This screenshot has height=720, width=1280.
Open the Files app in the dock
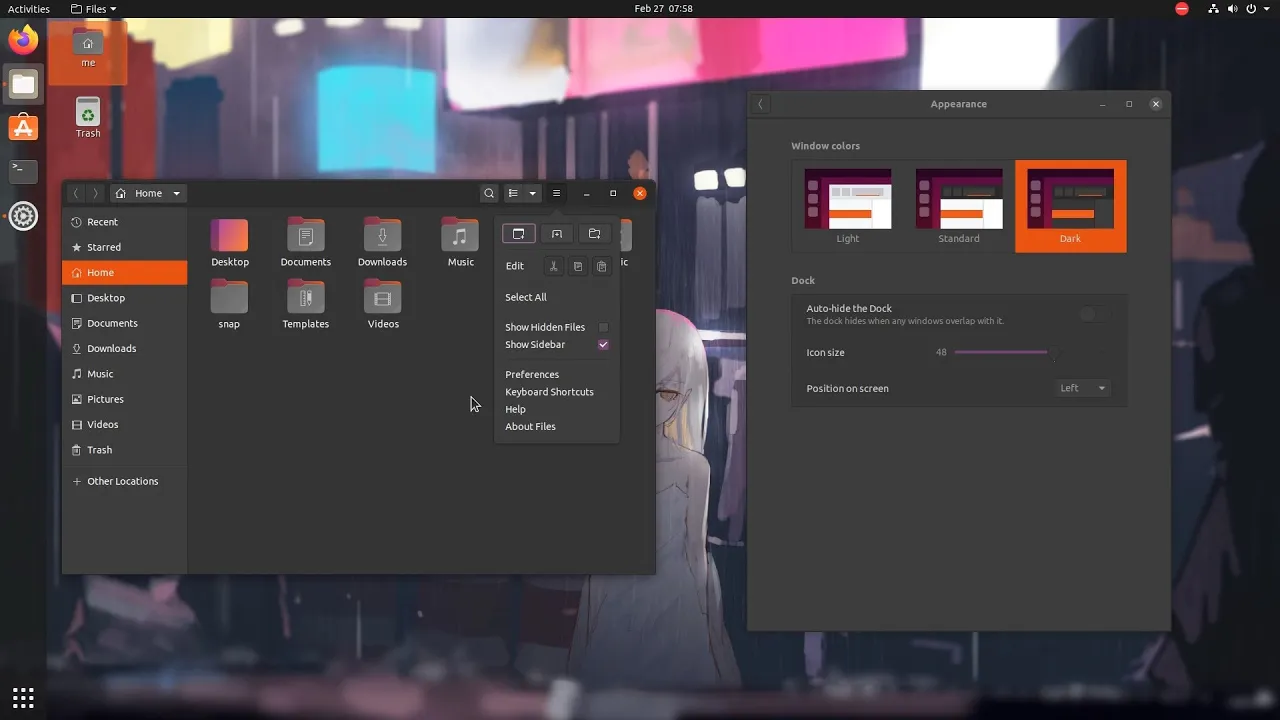click(x=23, y=85)
